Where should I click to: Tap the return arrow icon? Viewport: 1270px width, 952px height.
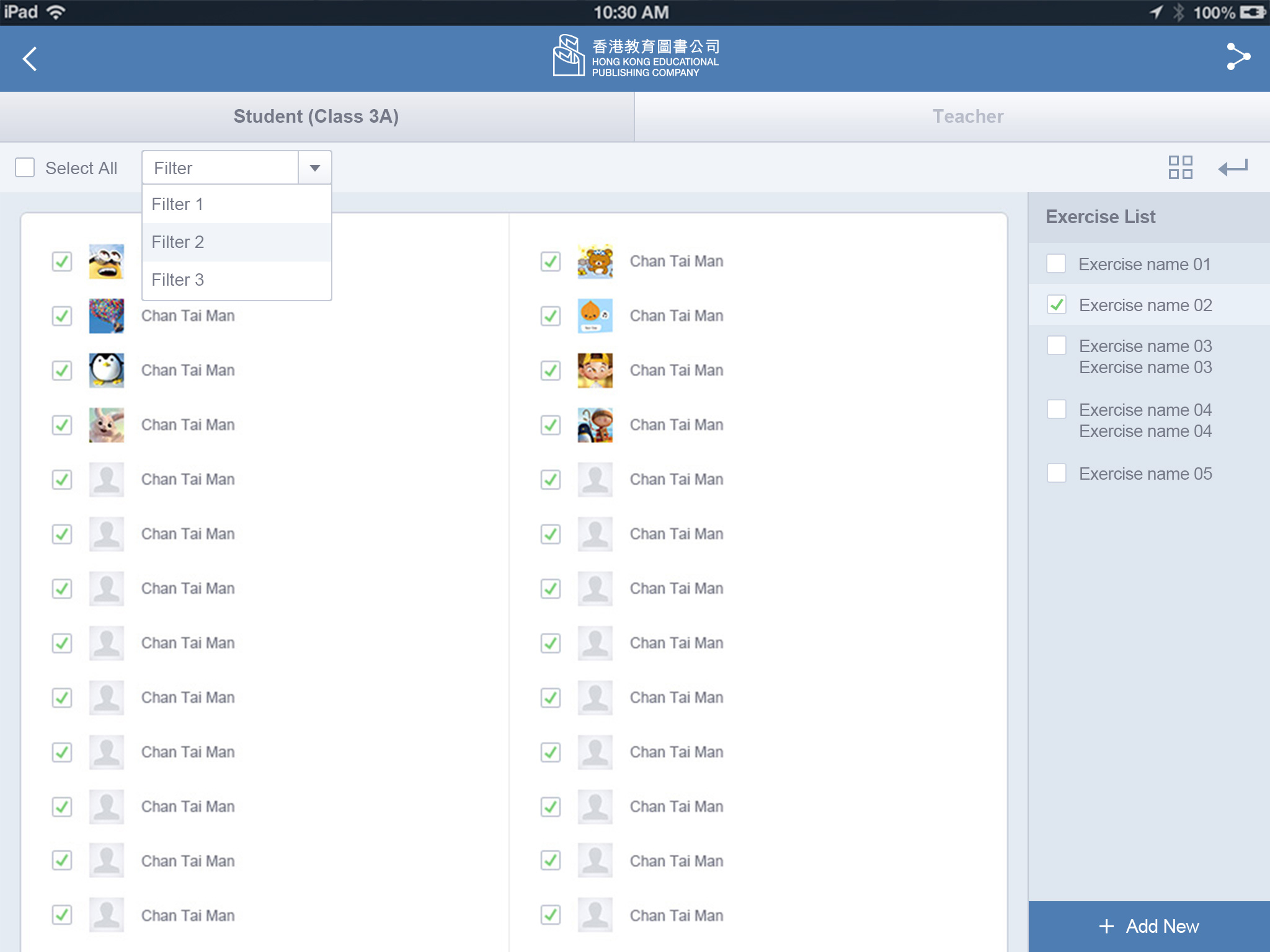[x=1233, y=167]
